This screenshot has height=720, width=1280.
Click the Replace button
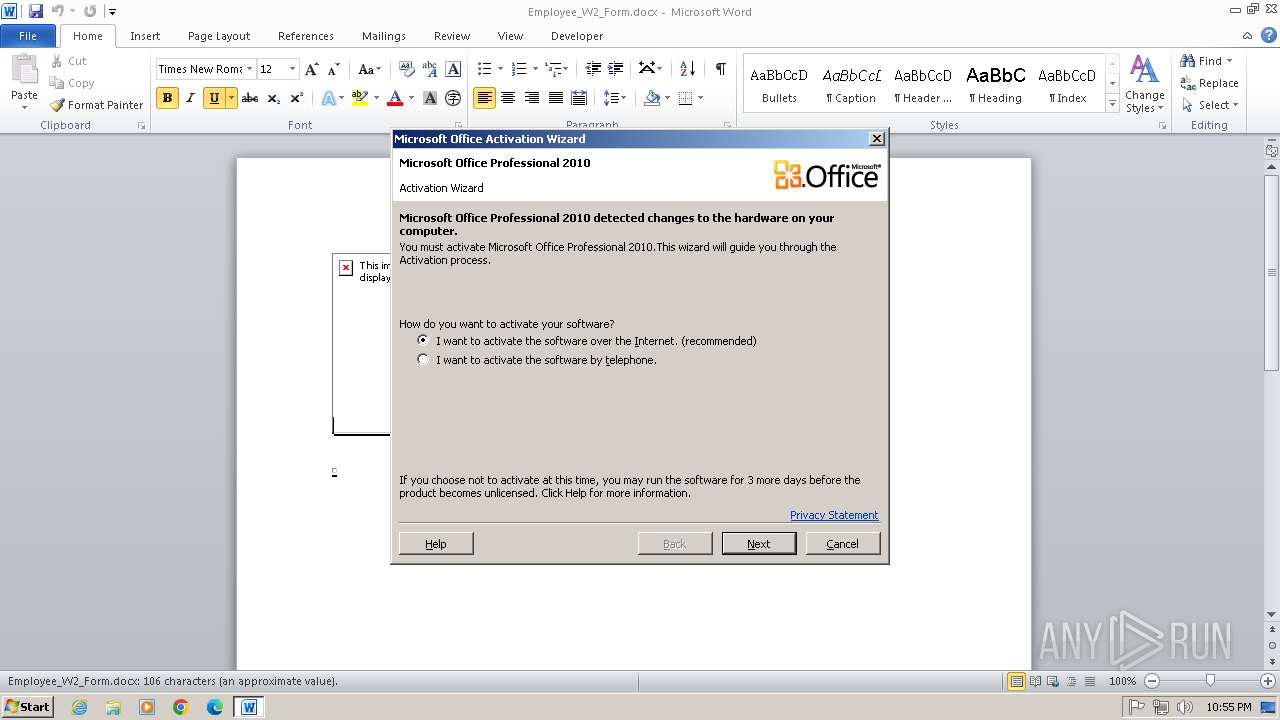(1209, 83)
